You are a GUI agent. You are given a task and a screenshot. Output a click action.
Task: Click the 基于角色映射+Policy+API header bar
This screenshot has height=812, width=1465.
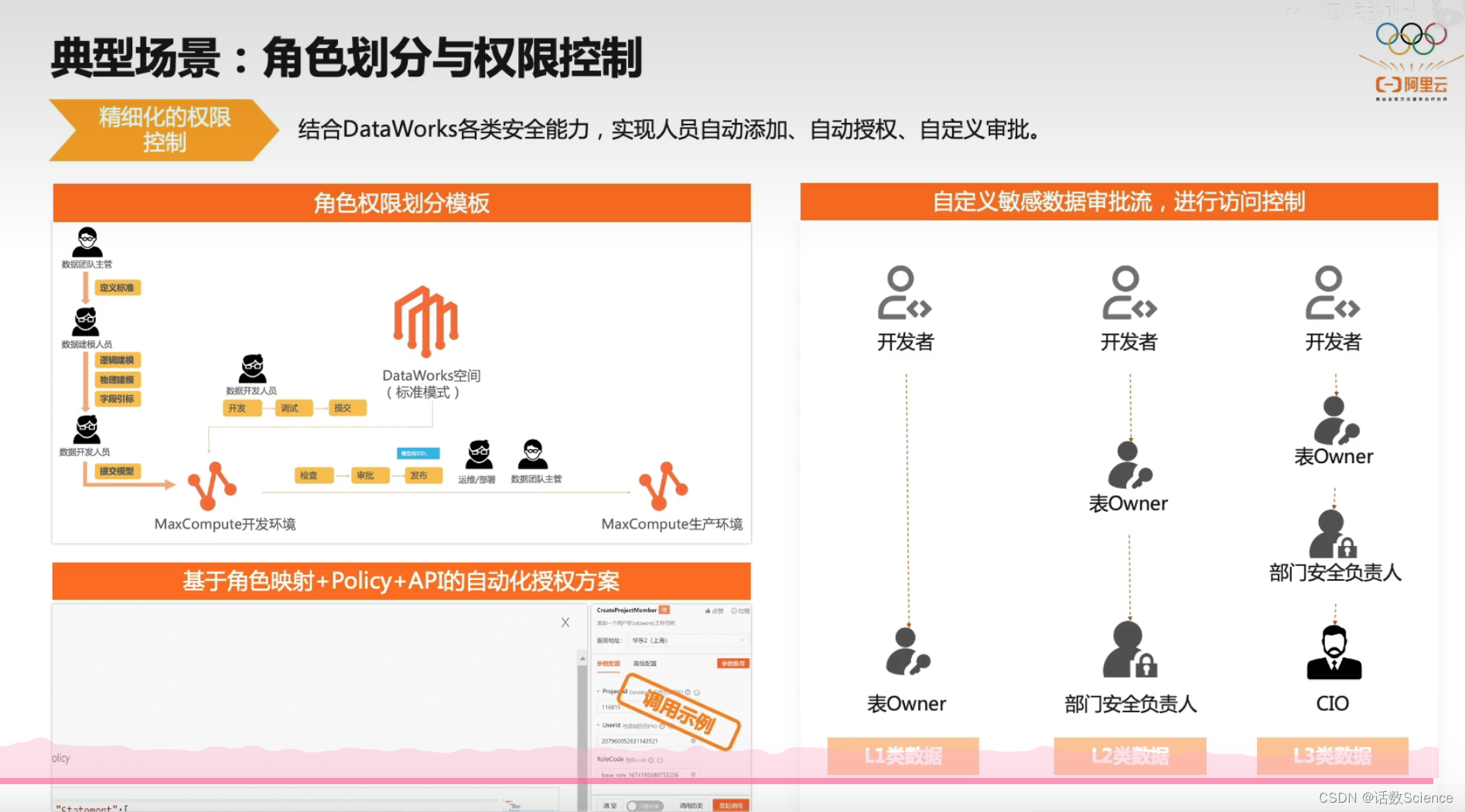(401, 581)
